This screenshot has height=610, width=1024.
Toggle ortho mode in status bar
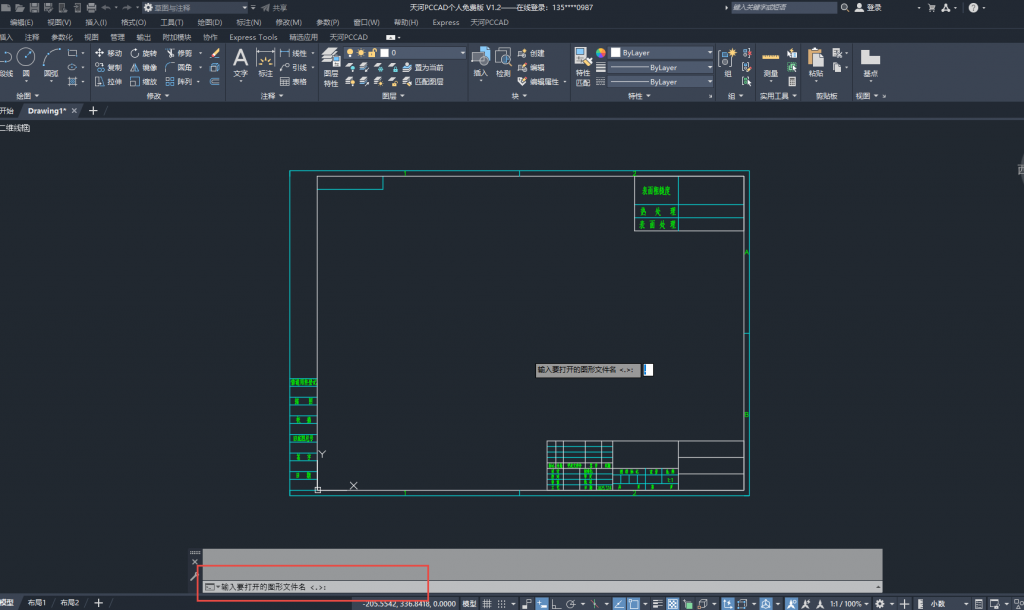point(556,604)
